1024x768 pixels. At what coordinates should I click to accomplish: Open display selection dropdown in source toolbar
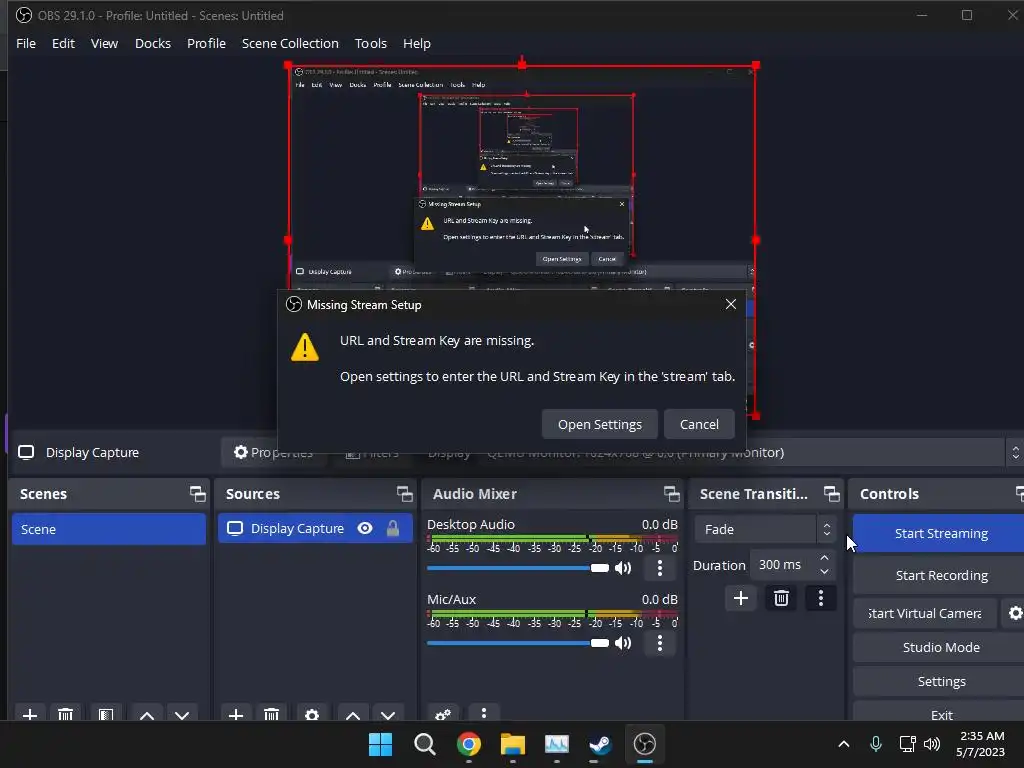click(x=1015, y=452)
